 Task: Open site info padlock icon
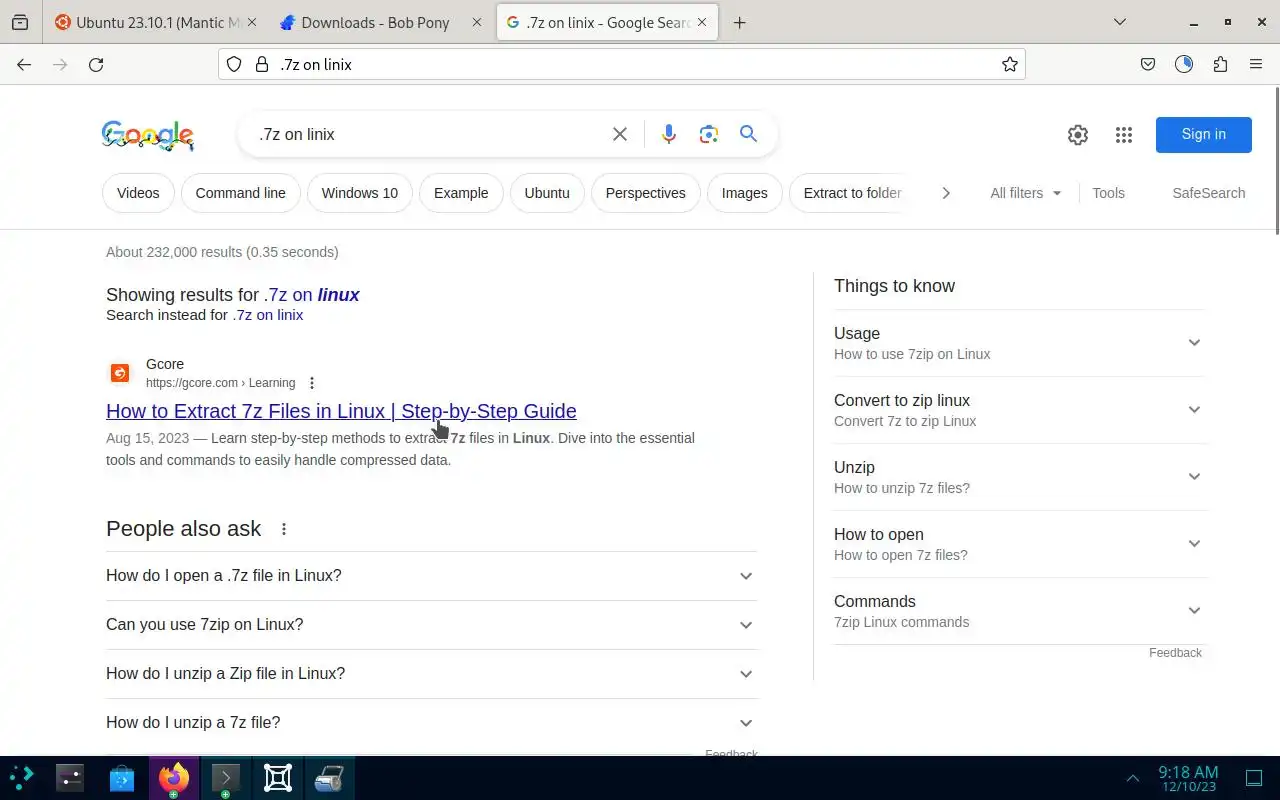click(x=262, y=64)
